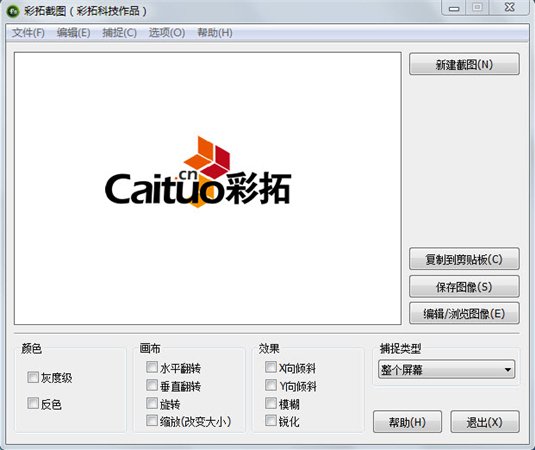Click the 彩拓截图 app icon in title bar
The image size is (535, 450).
pyautogui.click(x=14, y=12)
